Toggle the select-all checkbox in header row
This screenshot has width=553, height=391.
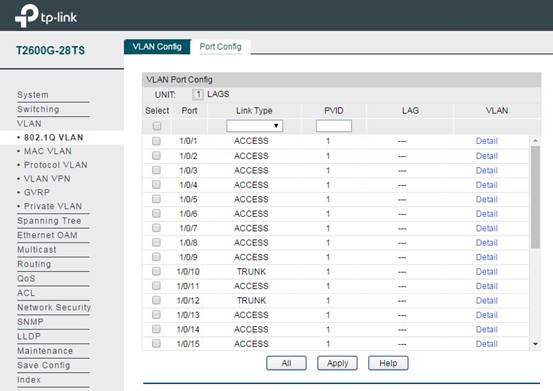157,126
